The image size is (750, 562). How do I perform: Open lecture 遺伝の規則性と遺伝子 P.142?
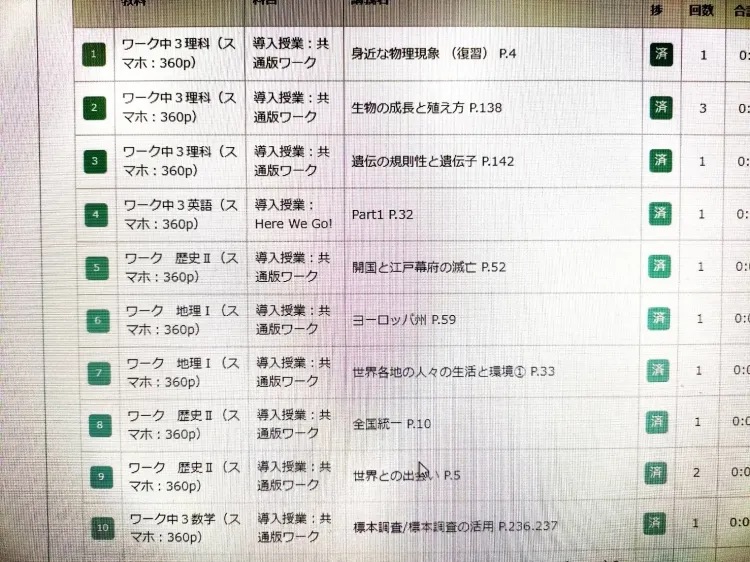point(433,161)
